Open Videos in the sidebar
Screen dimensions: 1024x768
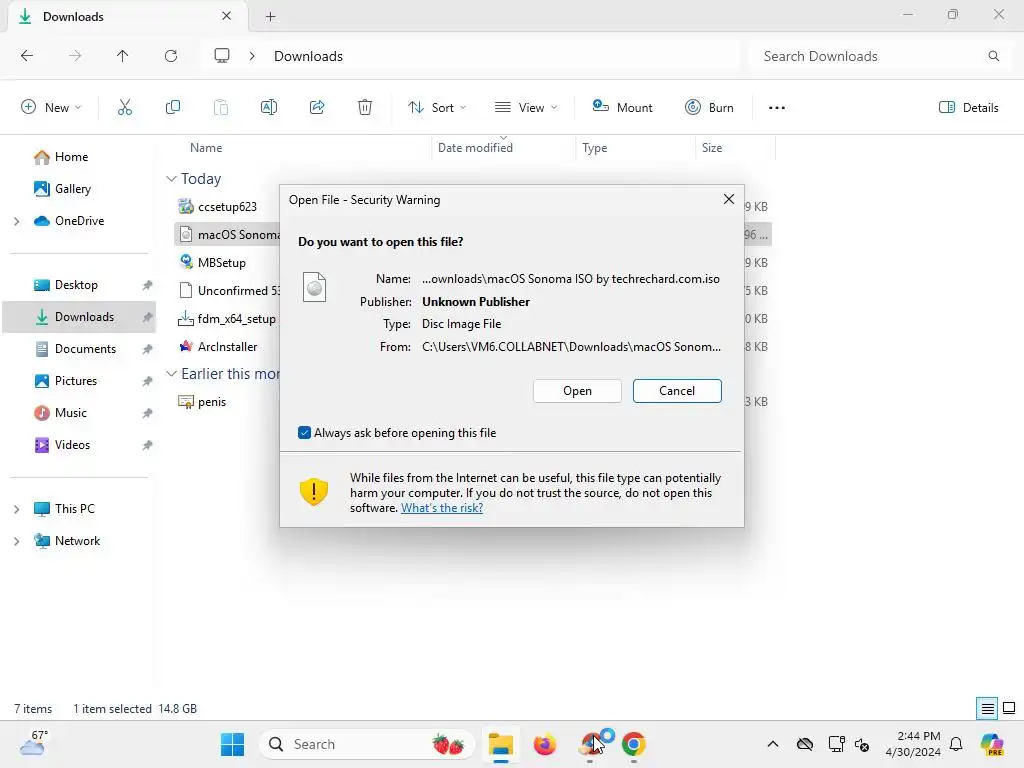(x=72, y=445)
